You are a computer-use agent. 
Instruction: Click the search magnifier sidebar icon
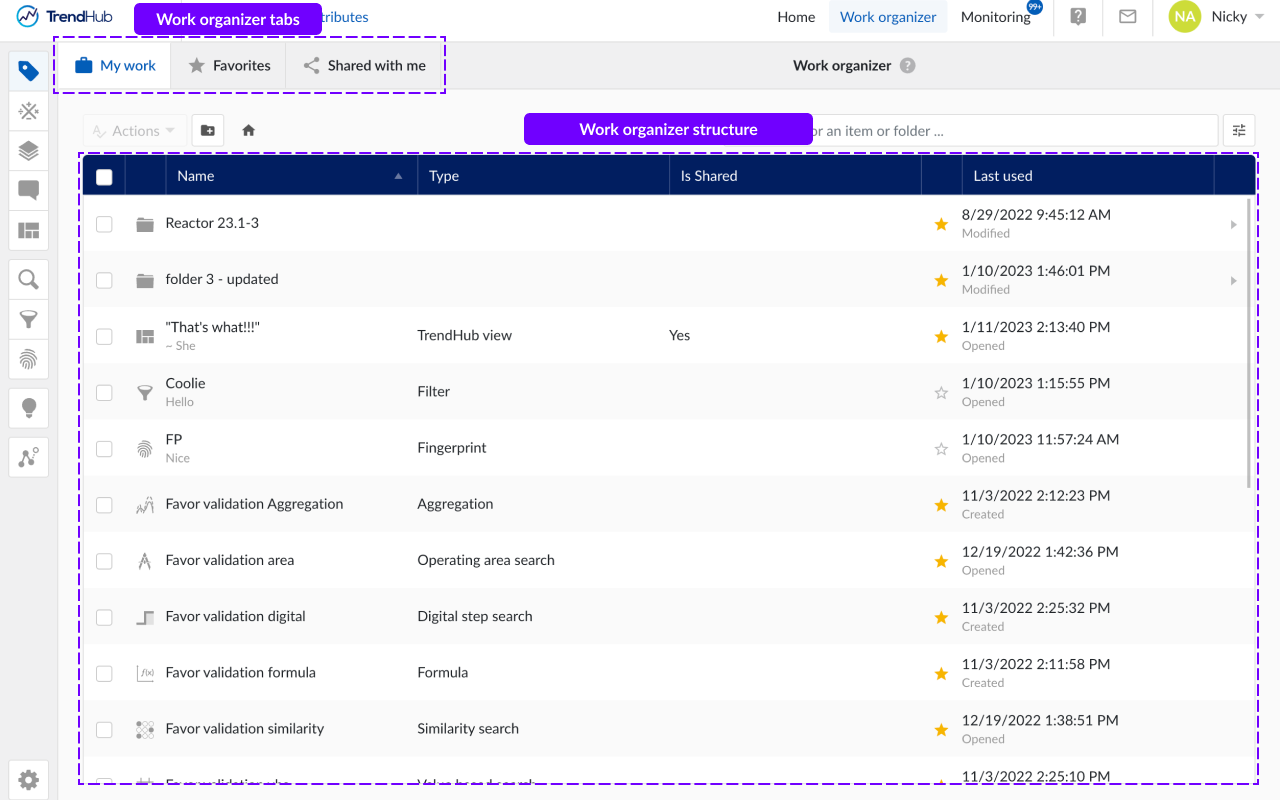pyautogui.click(x=29, y=279)
